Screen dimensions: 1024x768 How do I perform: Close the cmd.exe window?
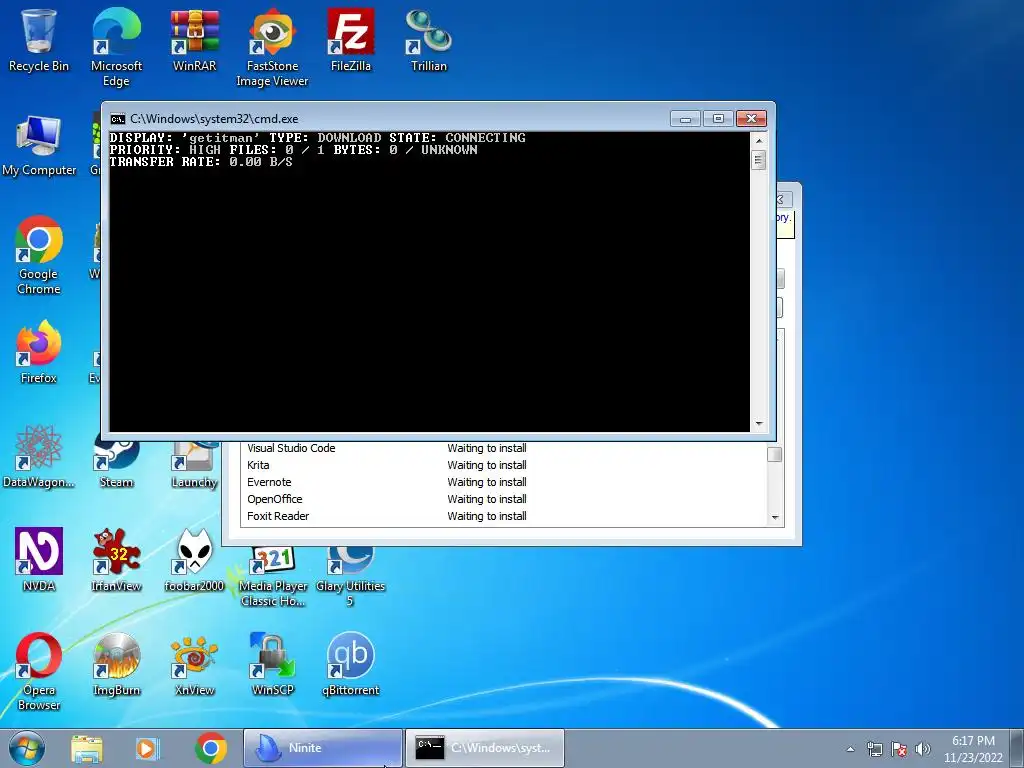(751, 119)
